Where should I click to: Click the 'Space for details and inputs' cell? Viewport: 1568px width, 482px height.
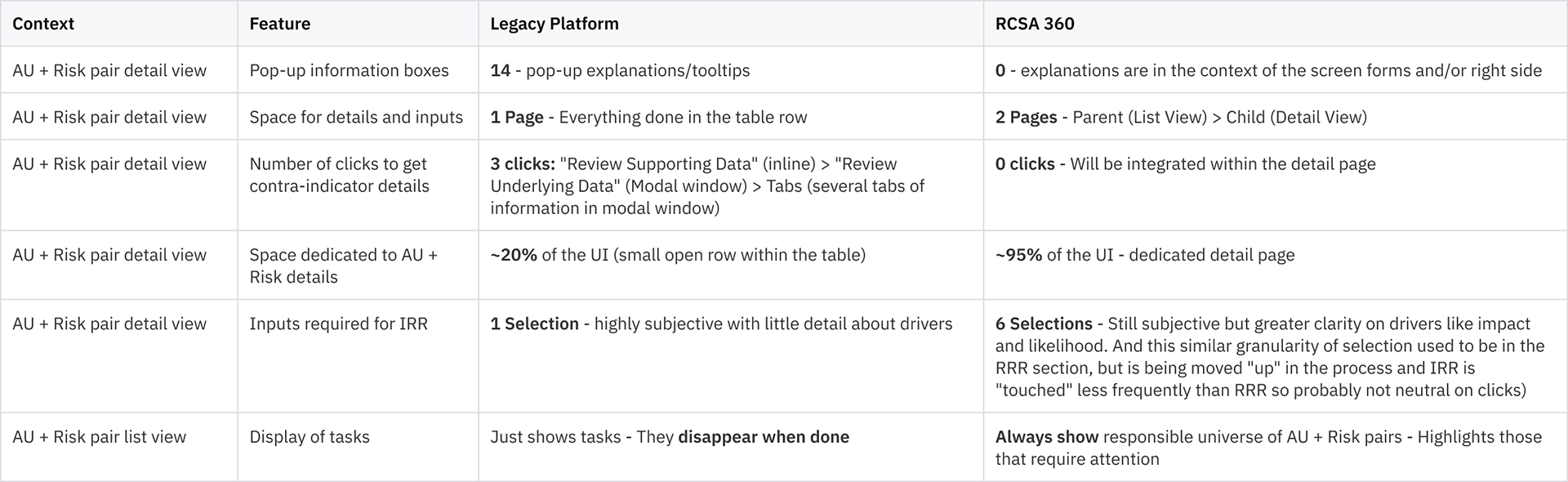coord(355,117)
